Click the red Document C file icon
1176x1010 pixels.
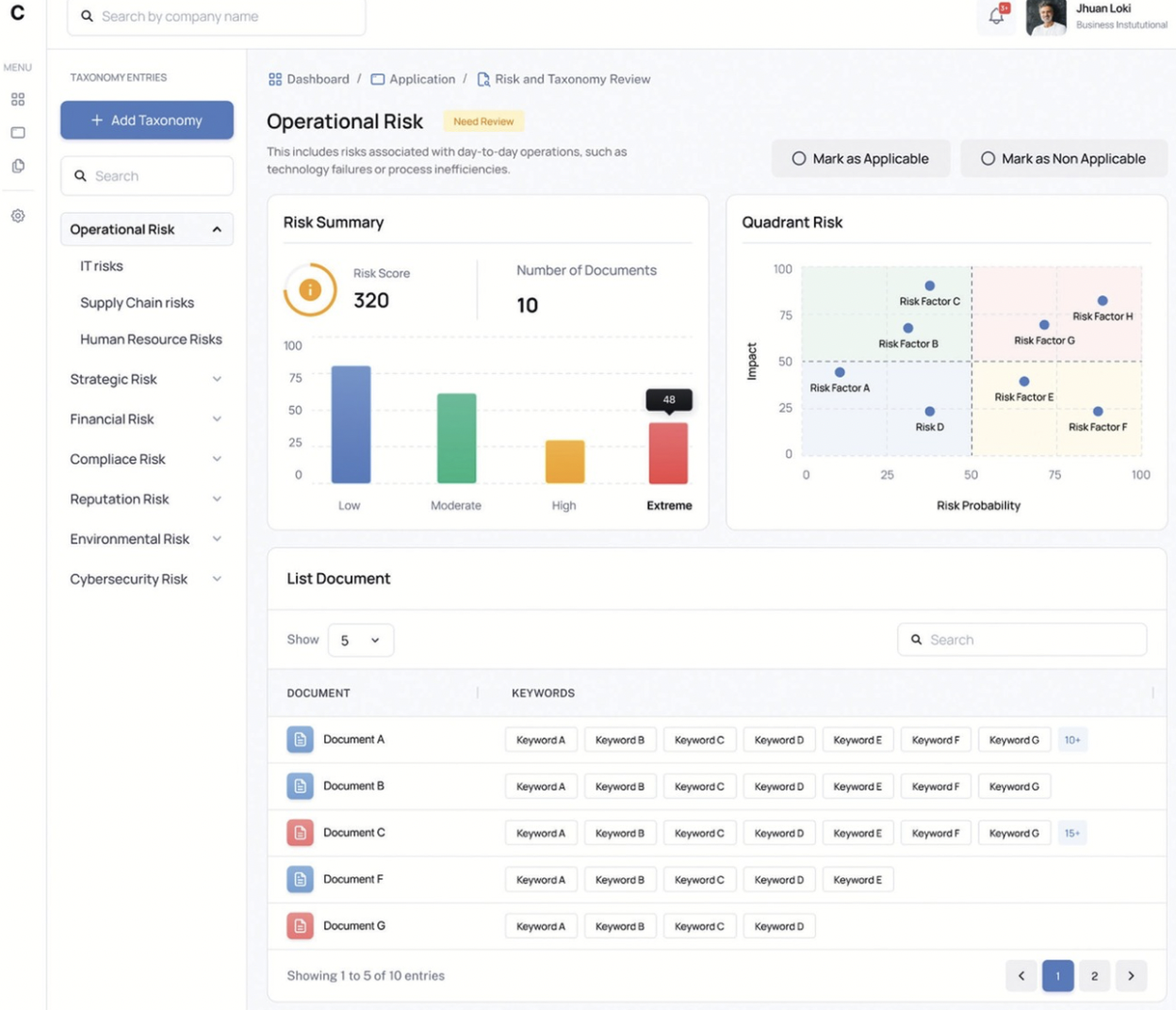tap(300, 833)
